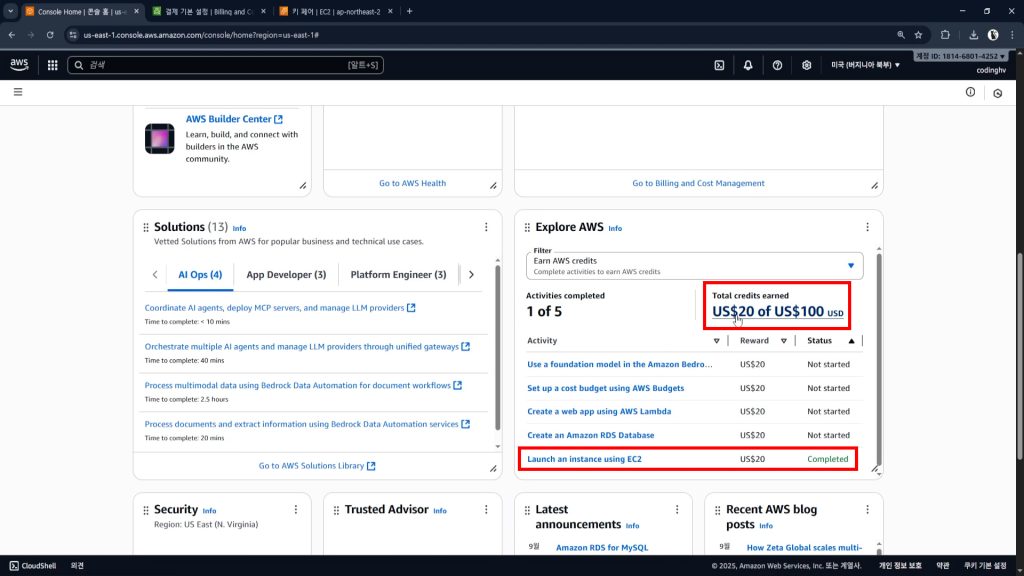Open Solutions widget three-dot menu
Screen dimensions: 1024x576
pos(486,227)
